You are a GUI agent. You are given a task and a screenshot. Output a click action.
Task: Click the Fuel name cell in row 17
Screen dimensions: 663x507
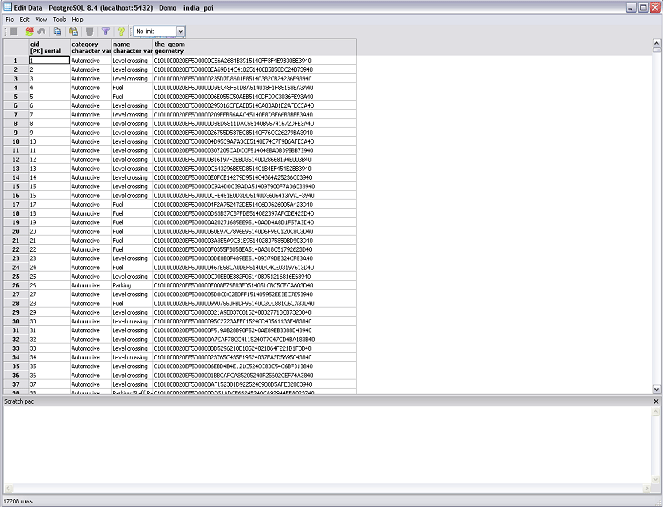pyautogui.click(x=132, y=205)
